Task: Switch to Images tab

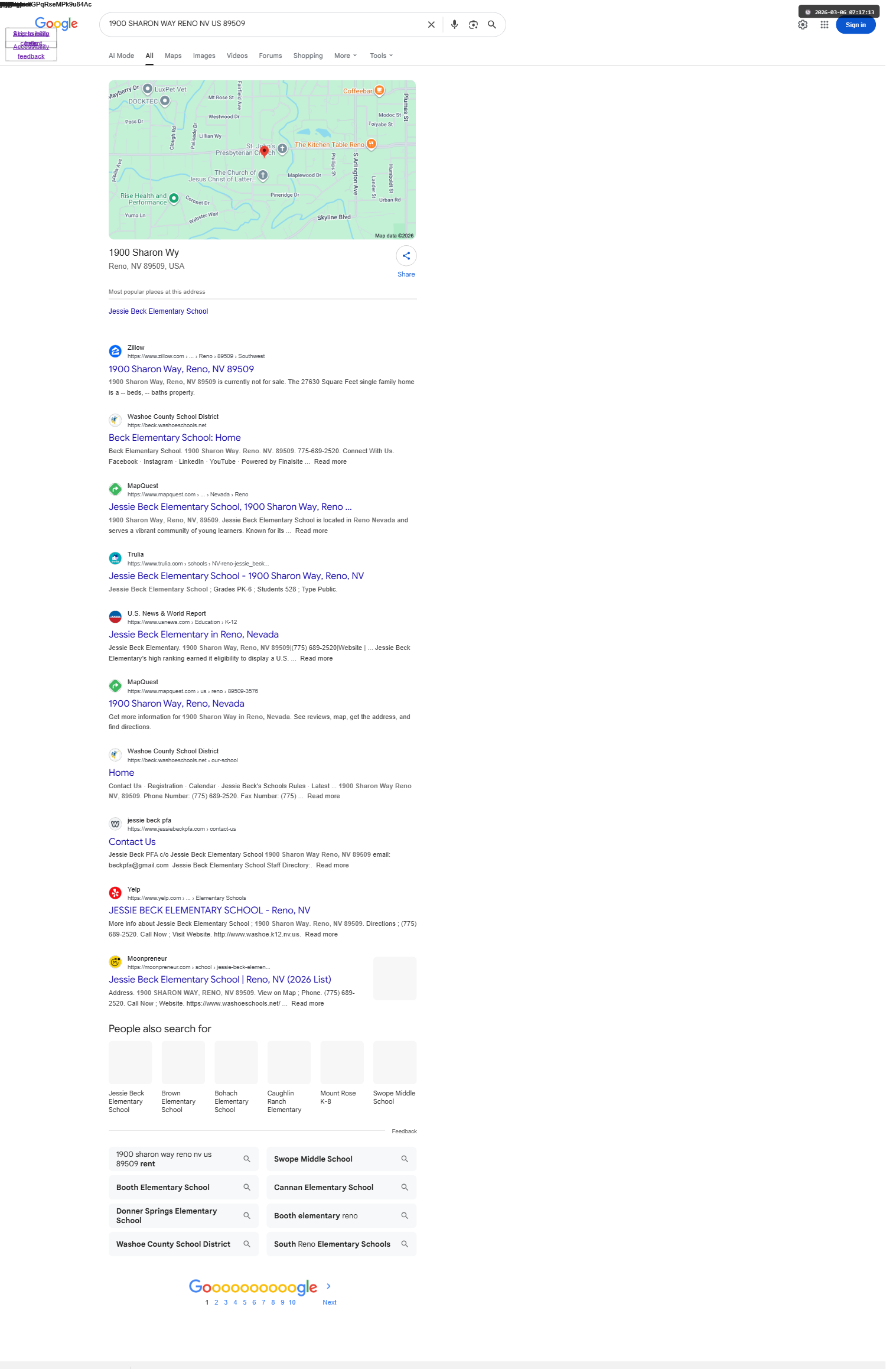Action: pyautogui.click(x=204, y=56)
